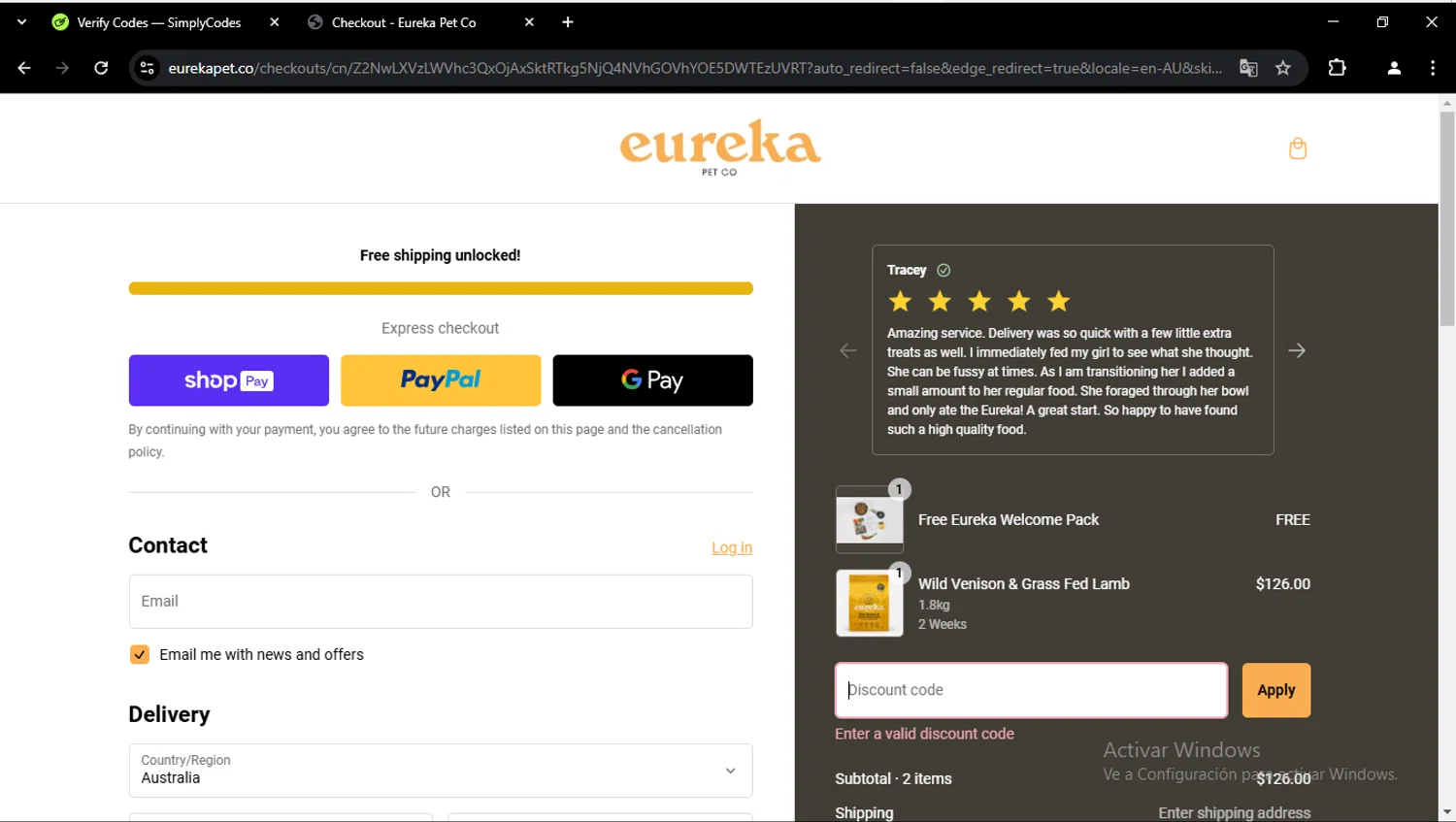Click the Free Eureka Welcome Pack thumbnail
Image resolution: width=1456 pixels, height=822 pixels.
(x=870, y=520)
